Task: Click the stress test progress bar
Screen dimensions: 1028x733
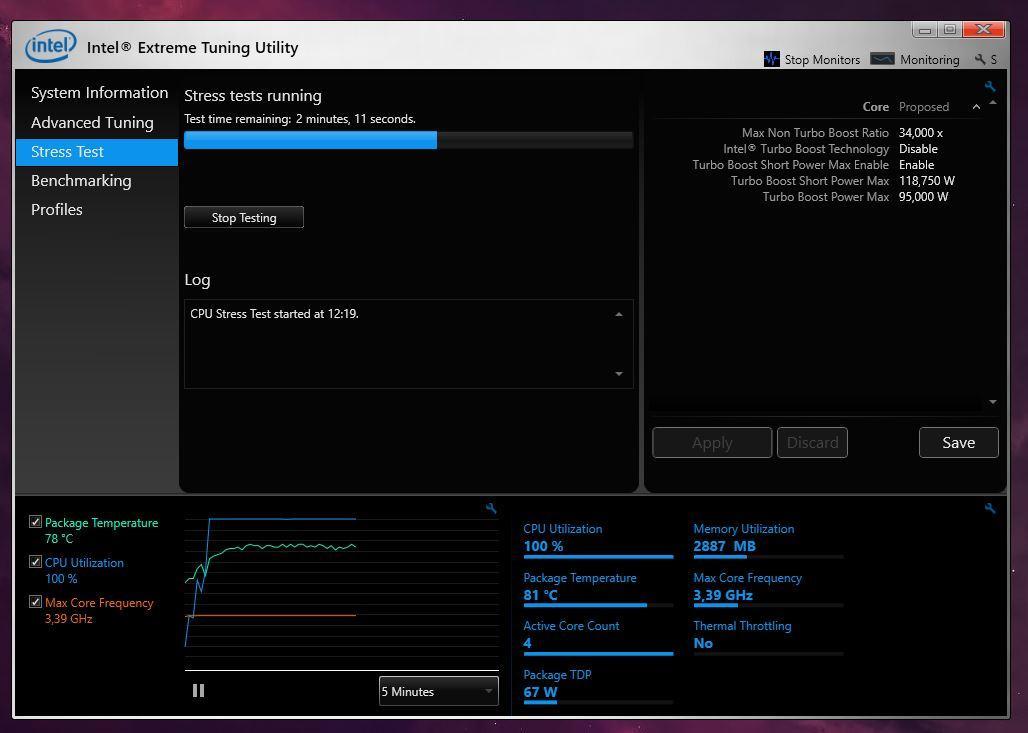Action: click(408, 140)
